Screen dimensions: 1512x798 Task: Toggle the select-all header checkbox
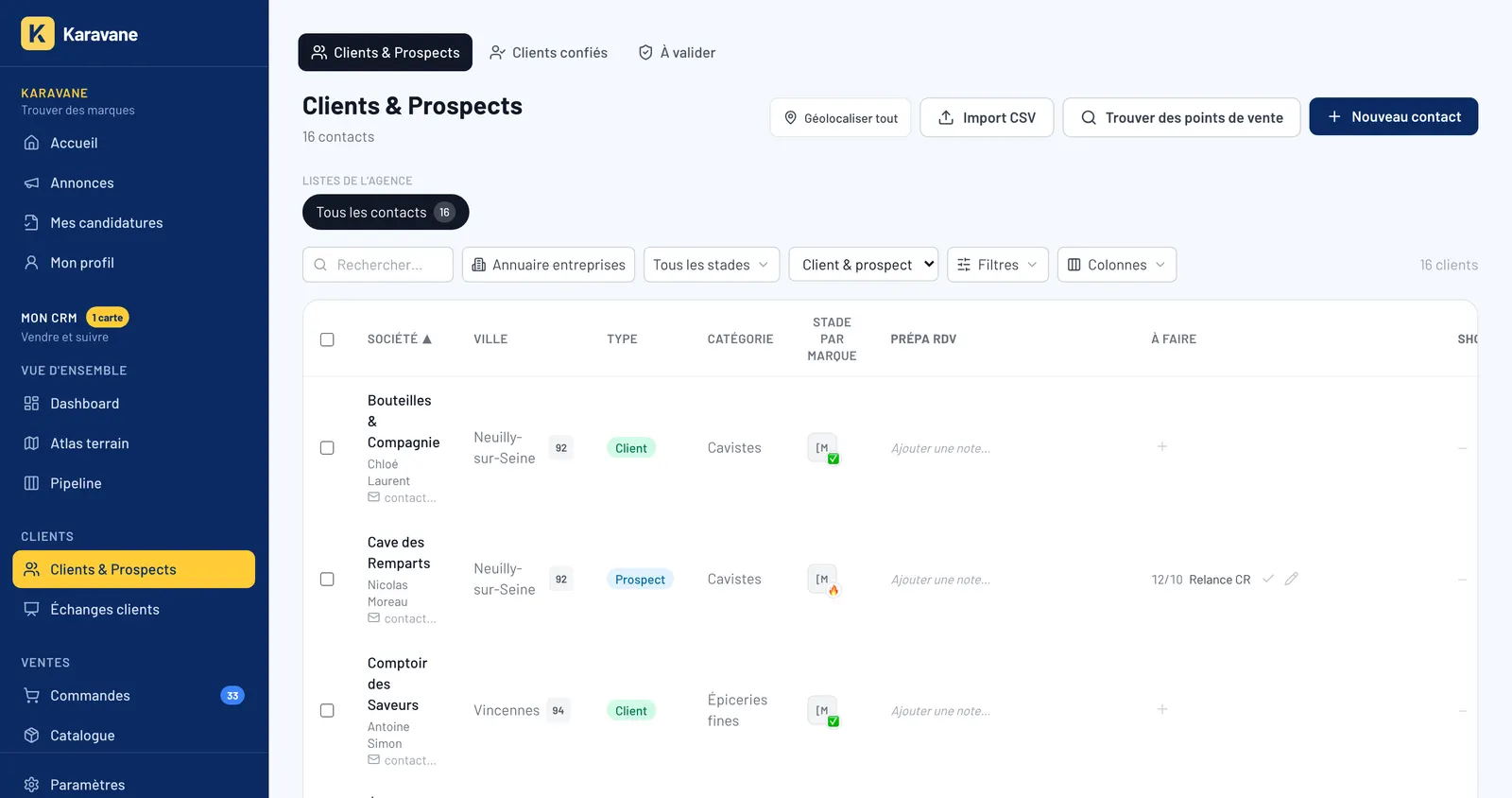(327, 339)
